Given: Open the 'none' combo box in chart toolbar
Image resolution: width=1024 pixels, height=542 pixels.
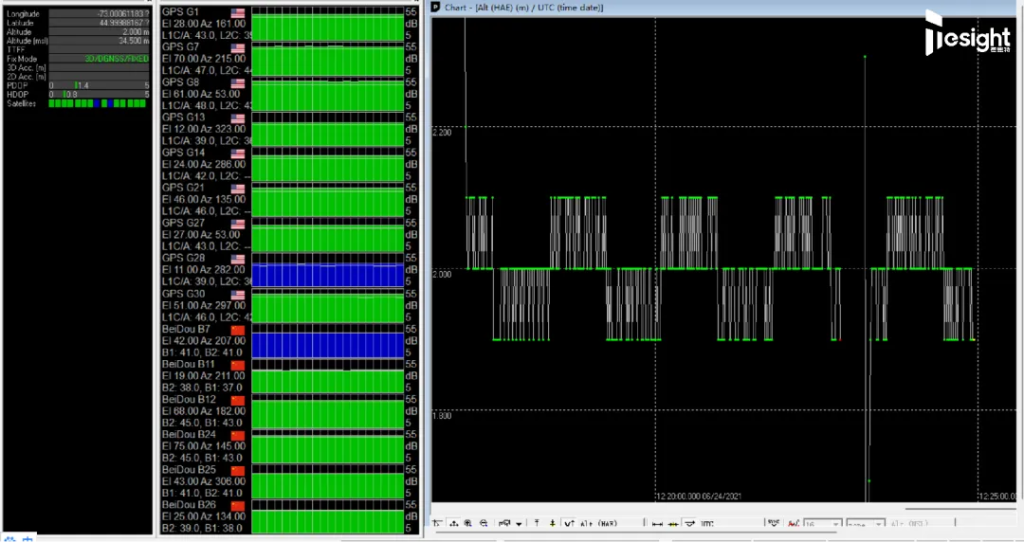Looking at the screenshot, I should pyautogui.click(x=865, y=524).
